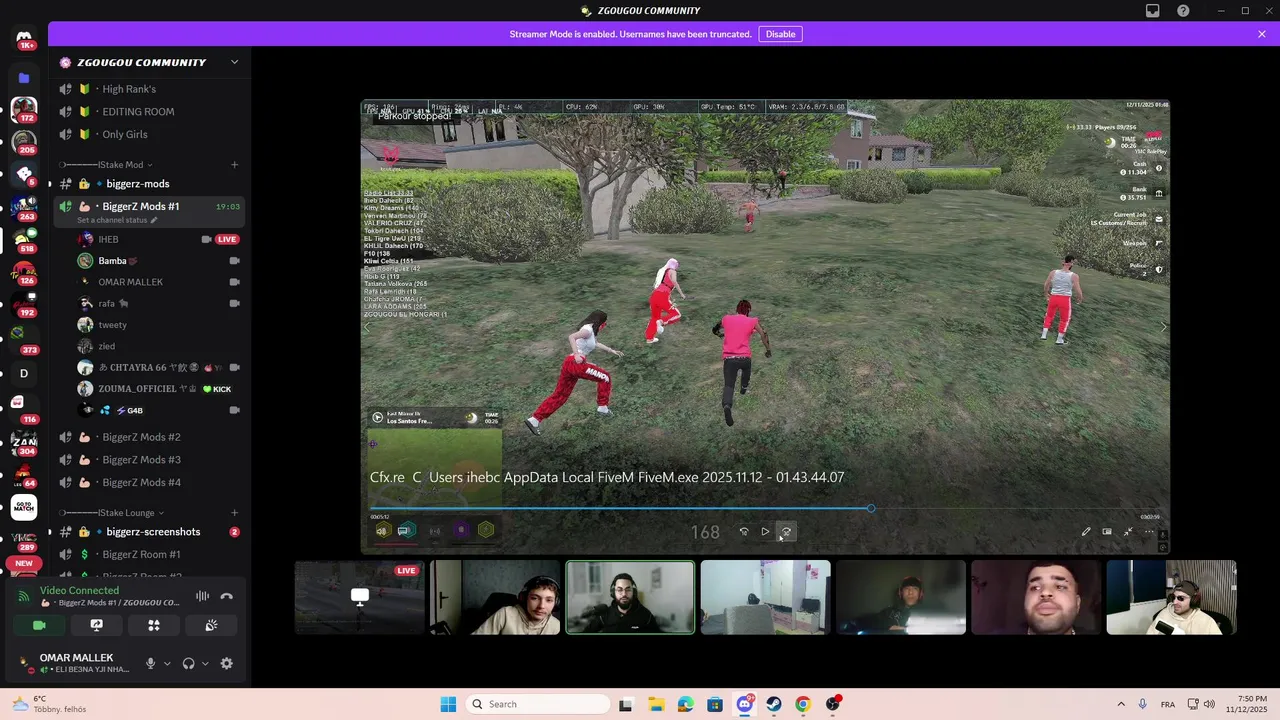
Task: Open the 'D' server icon
Action: [x=24, y=373]
